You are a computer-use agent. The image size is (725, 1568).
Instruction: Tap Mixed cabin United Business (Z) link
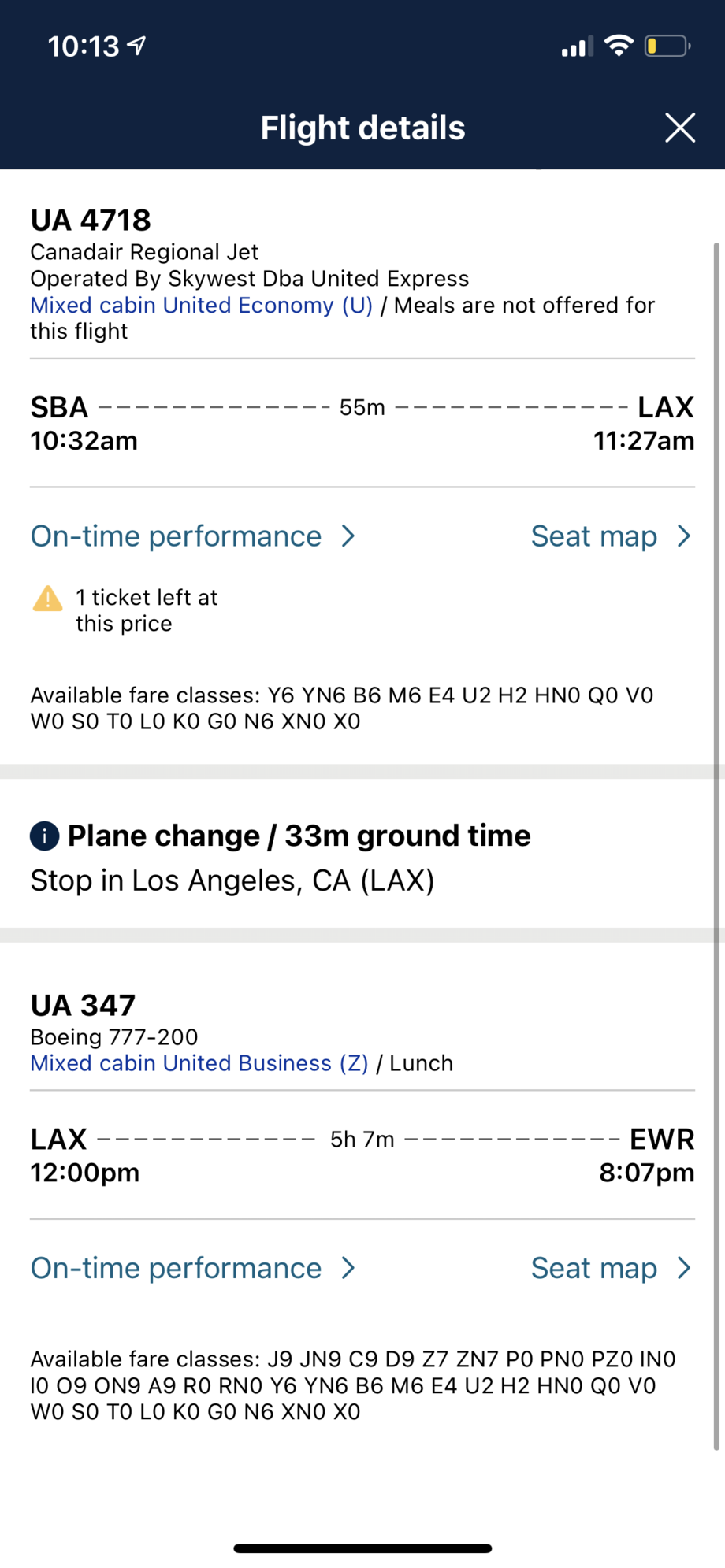click(199, 1063)
